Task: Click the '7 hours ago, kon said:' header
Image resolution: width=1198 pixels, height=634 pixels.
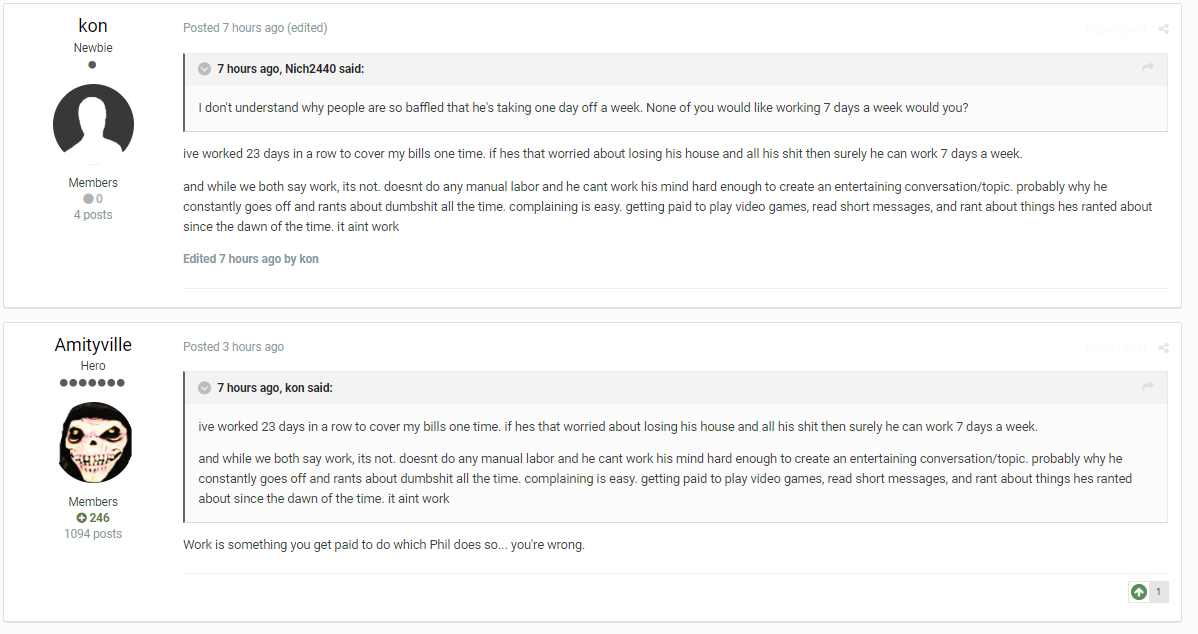Action: point(274,388)
